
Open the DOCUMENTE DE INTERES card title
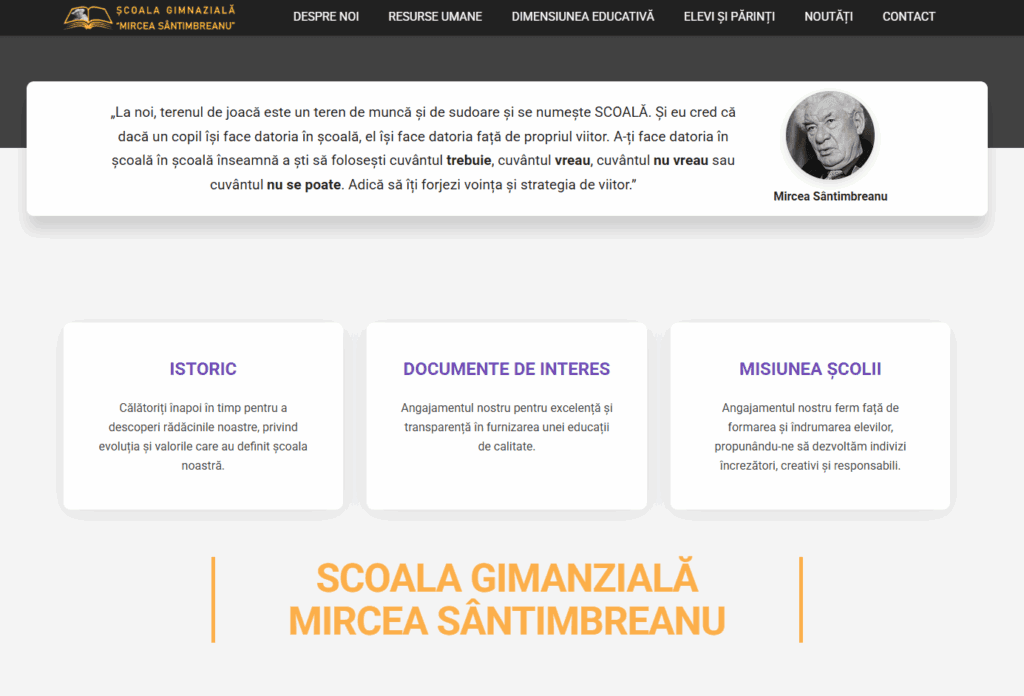click(506, 369)
